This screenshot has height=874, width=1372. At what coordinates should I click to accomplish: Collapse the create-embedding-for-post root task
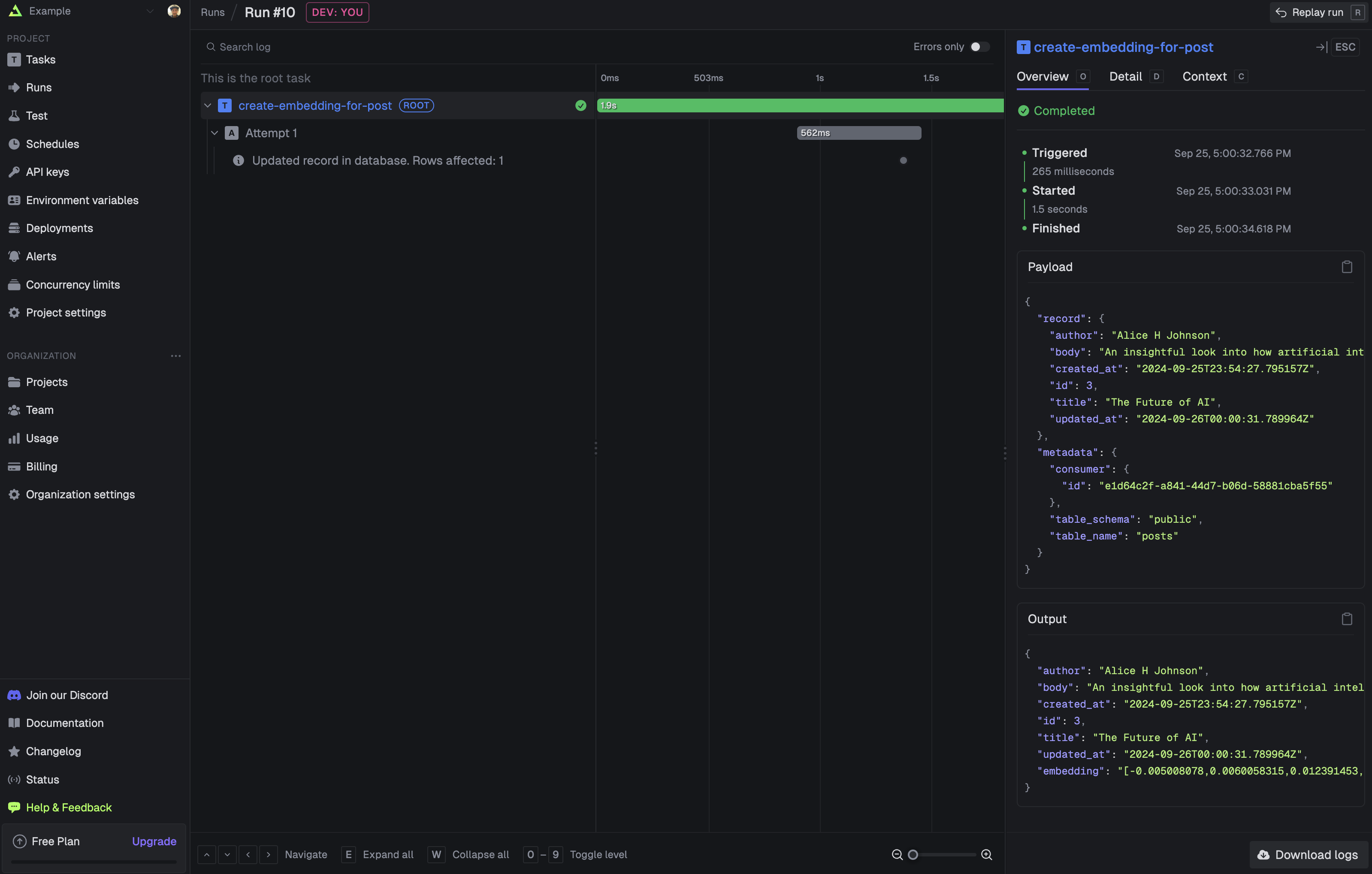pyautogui.click(x=208, y=105)
